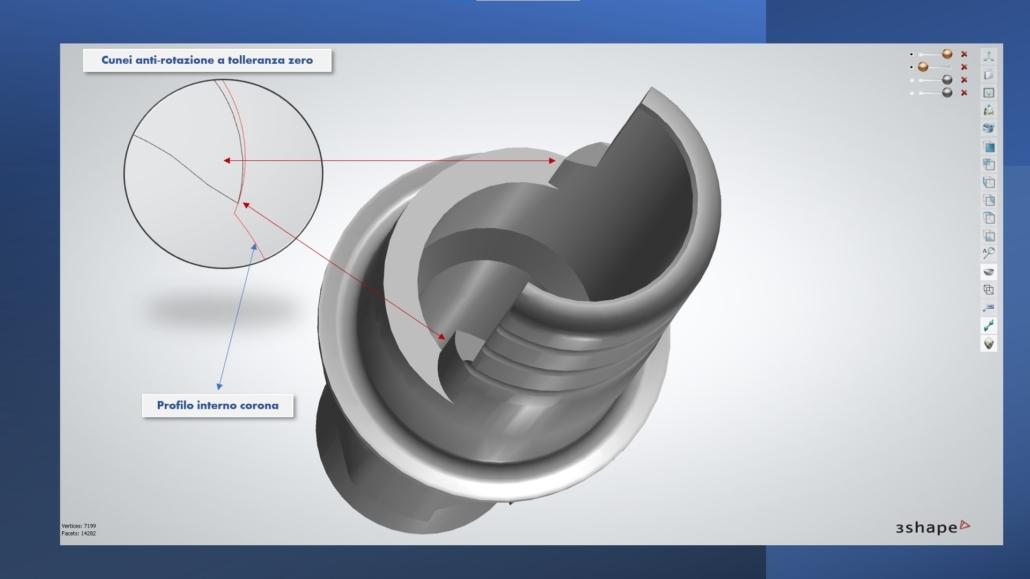
Task: Click the shield-shaped icon at toolbar bottom
Action: click(988, 343)
